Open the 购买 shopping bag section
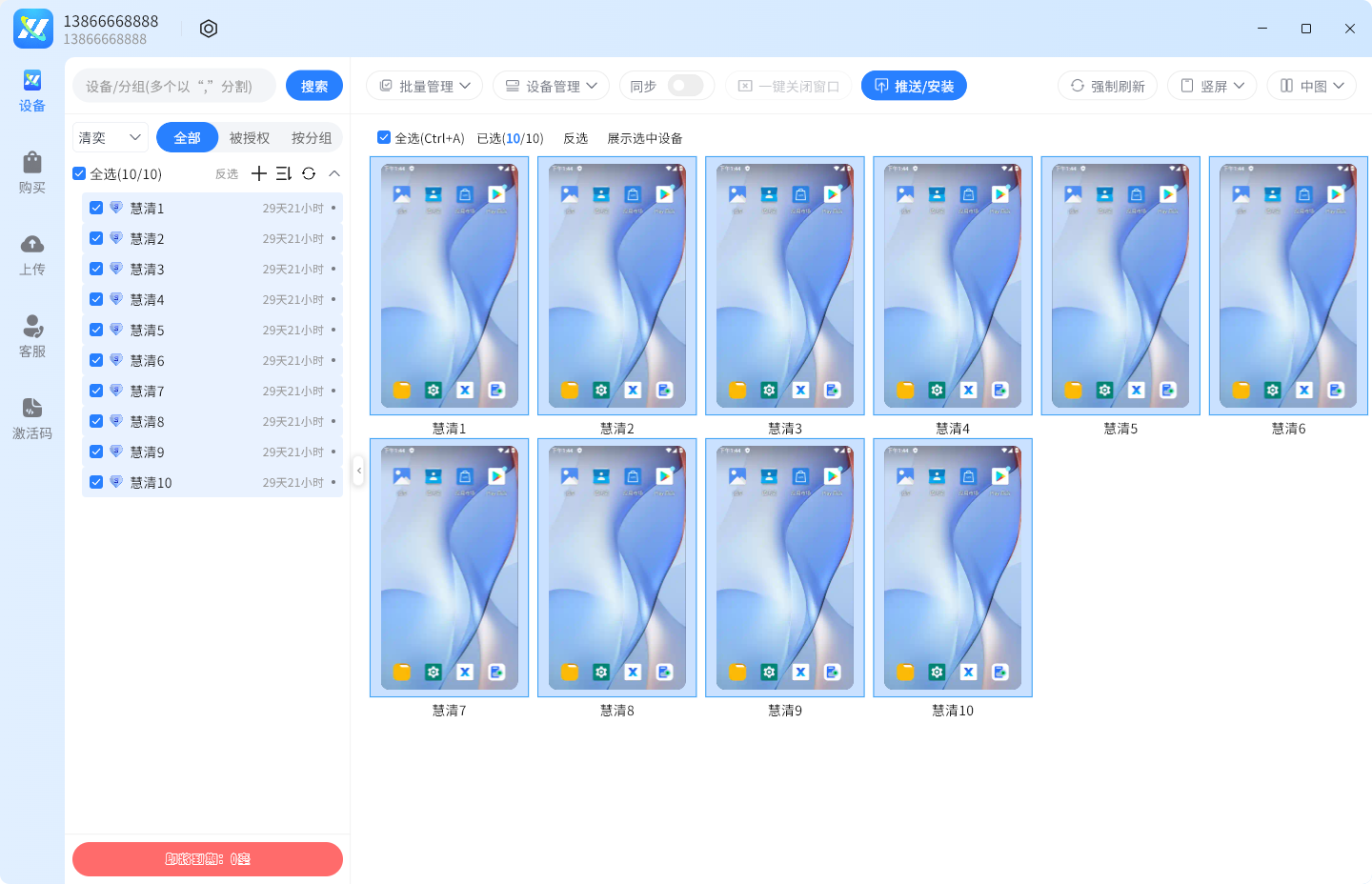The height and width of the screenshot is (884, 1372). click(x=32, y=173)
